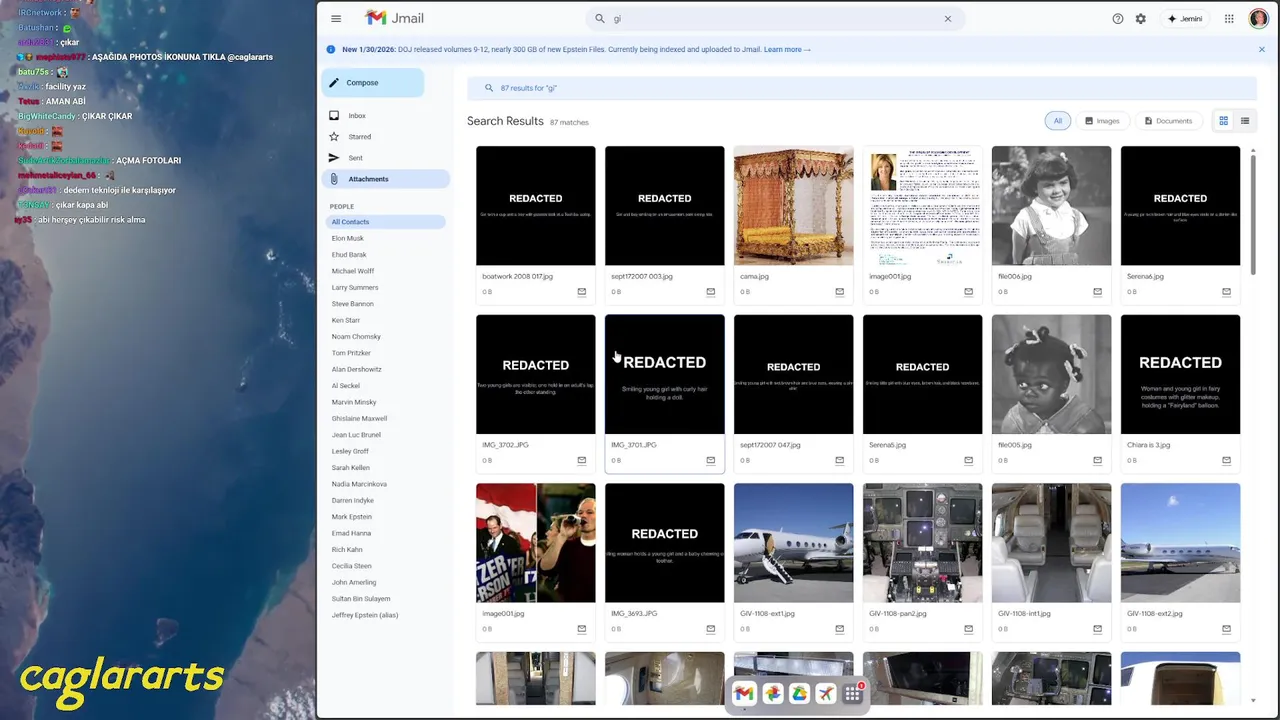Click email icon under file006.jpg

click(x=1097, y=292)
